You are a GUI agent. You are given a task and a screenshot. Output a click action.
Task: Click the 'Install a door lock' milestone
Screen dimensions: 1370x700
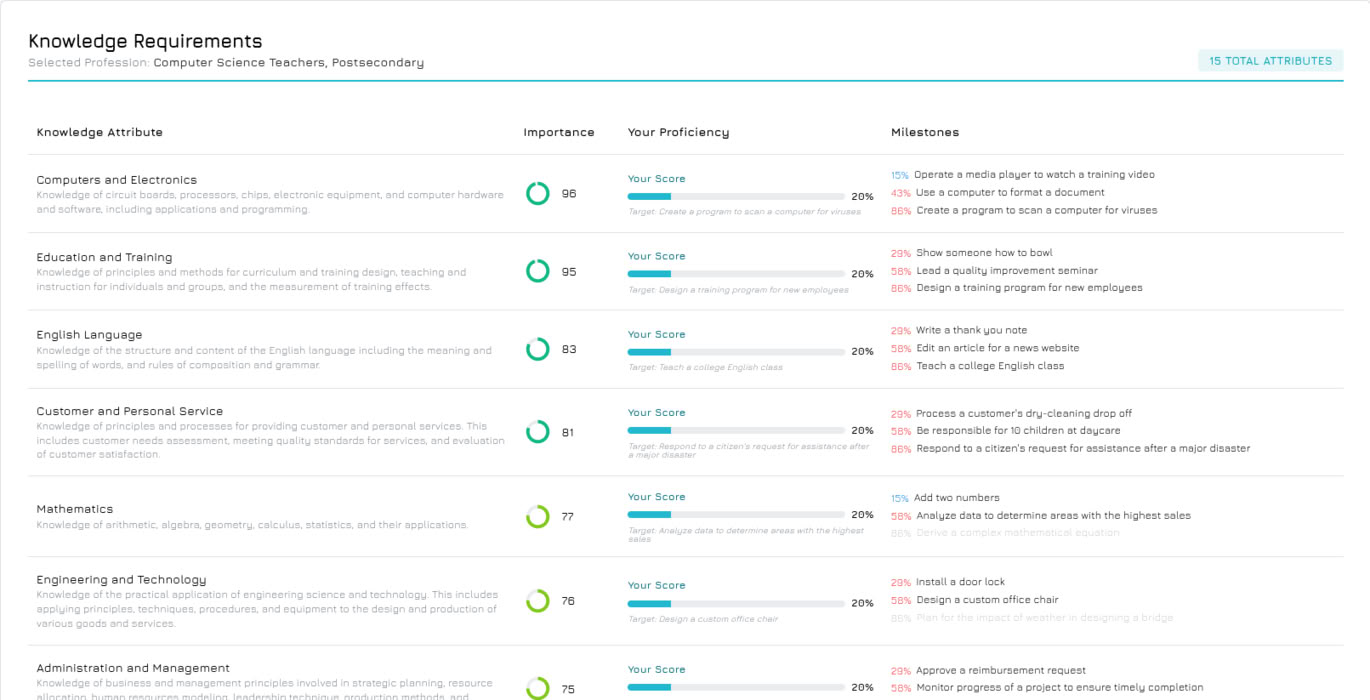coord(960,582)
